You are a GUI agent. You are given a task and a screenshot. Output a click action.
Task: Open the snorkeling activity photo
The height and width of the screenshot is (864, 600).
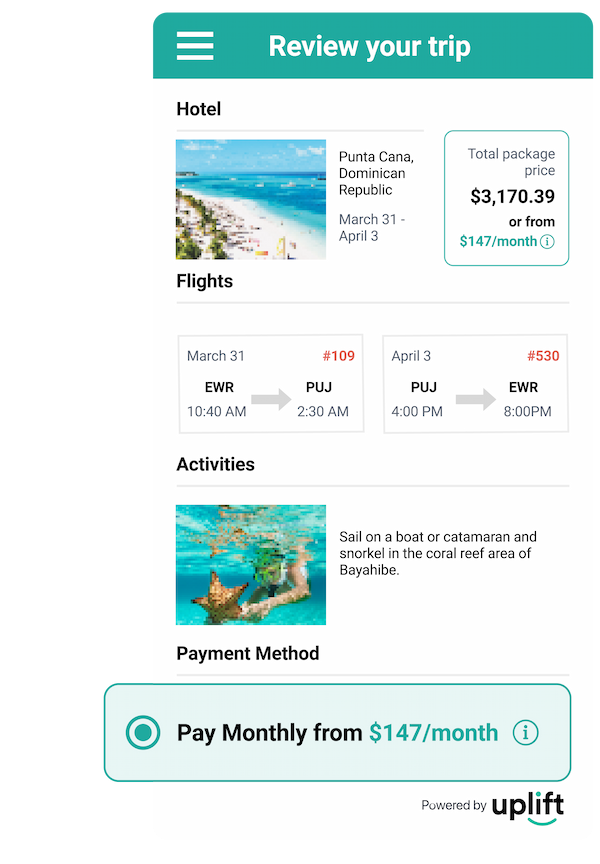pyautogui.click(x=251, y=564)
